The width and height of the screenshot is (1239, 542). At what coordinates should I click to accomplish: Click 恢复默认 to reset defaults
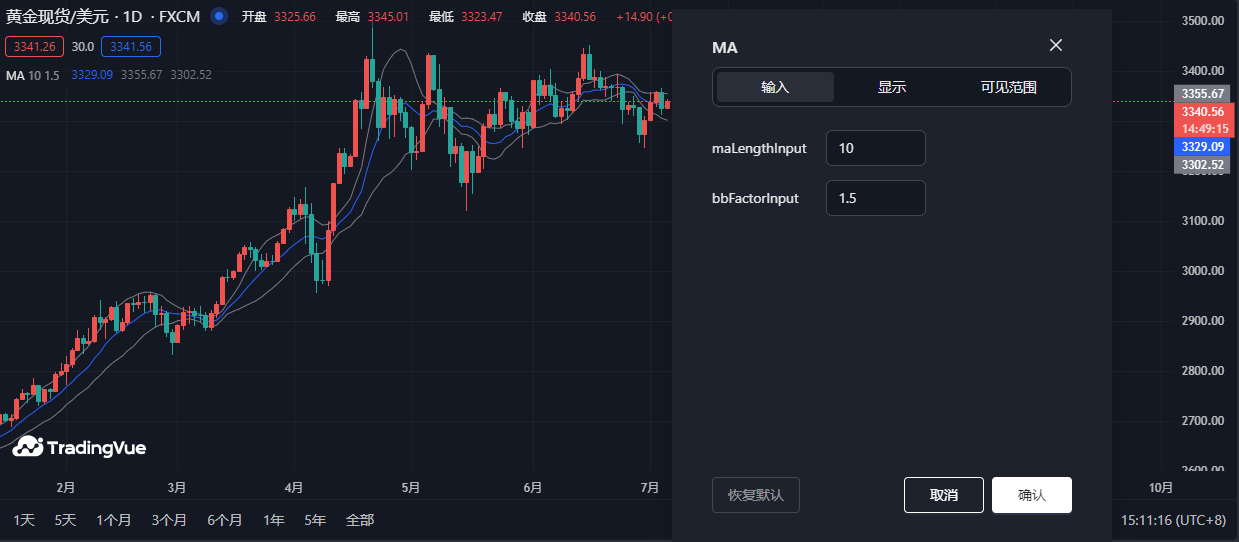(755, 495)
